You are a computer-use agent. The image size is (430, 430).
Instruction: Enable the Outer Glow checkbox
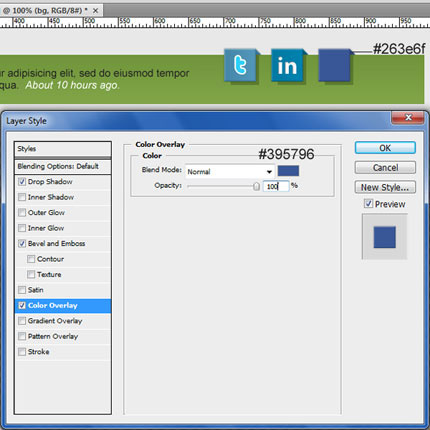point(22,212)
